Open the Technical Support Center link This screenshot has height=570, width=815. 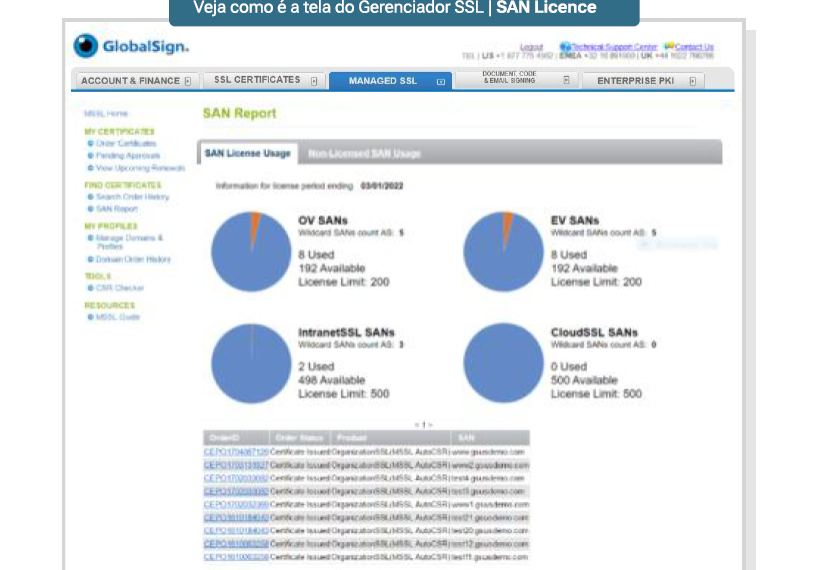[x=614, y=47]
